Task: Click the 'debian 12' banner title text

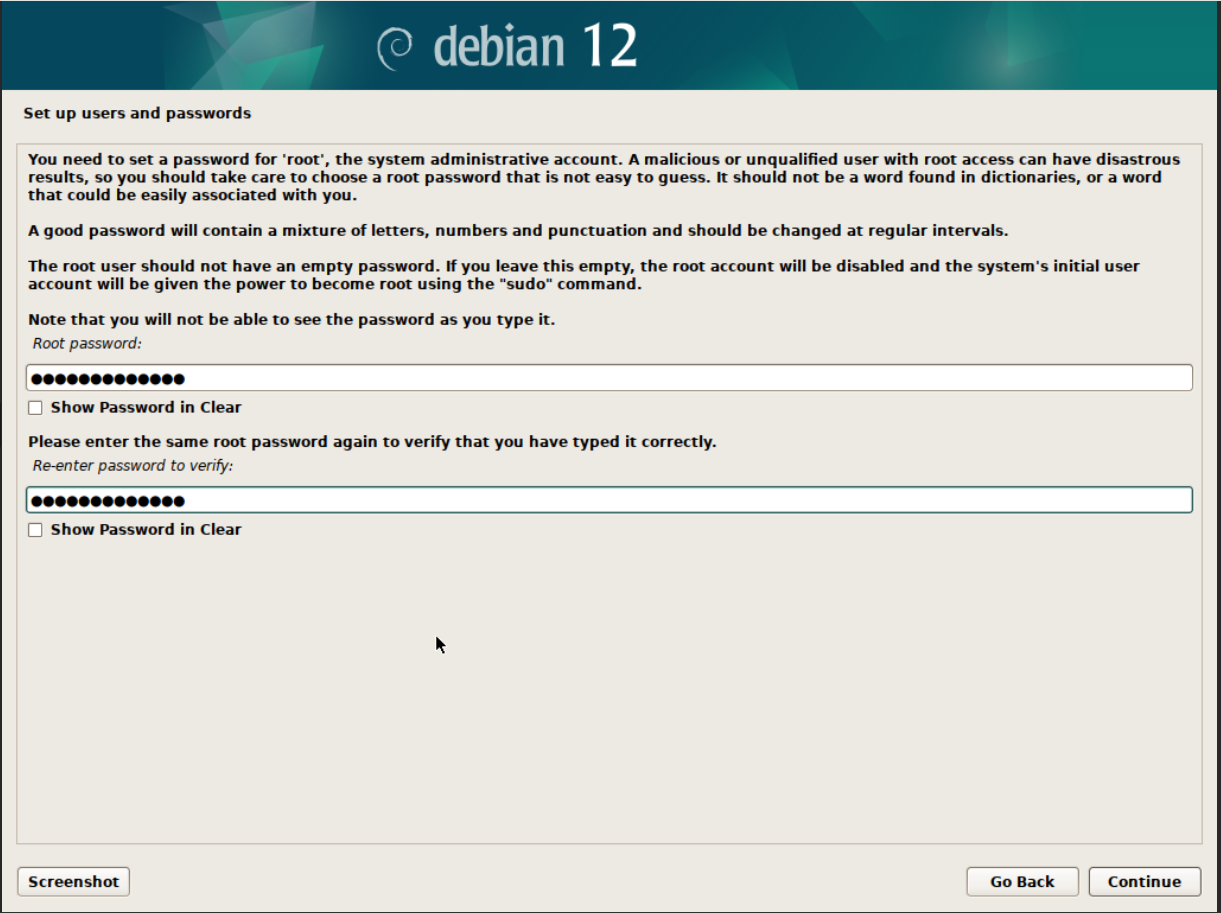Action: 535,46
